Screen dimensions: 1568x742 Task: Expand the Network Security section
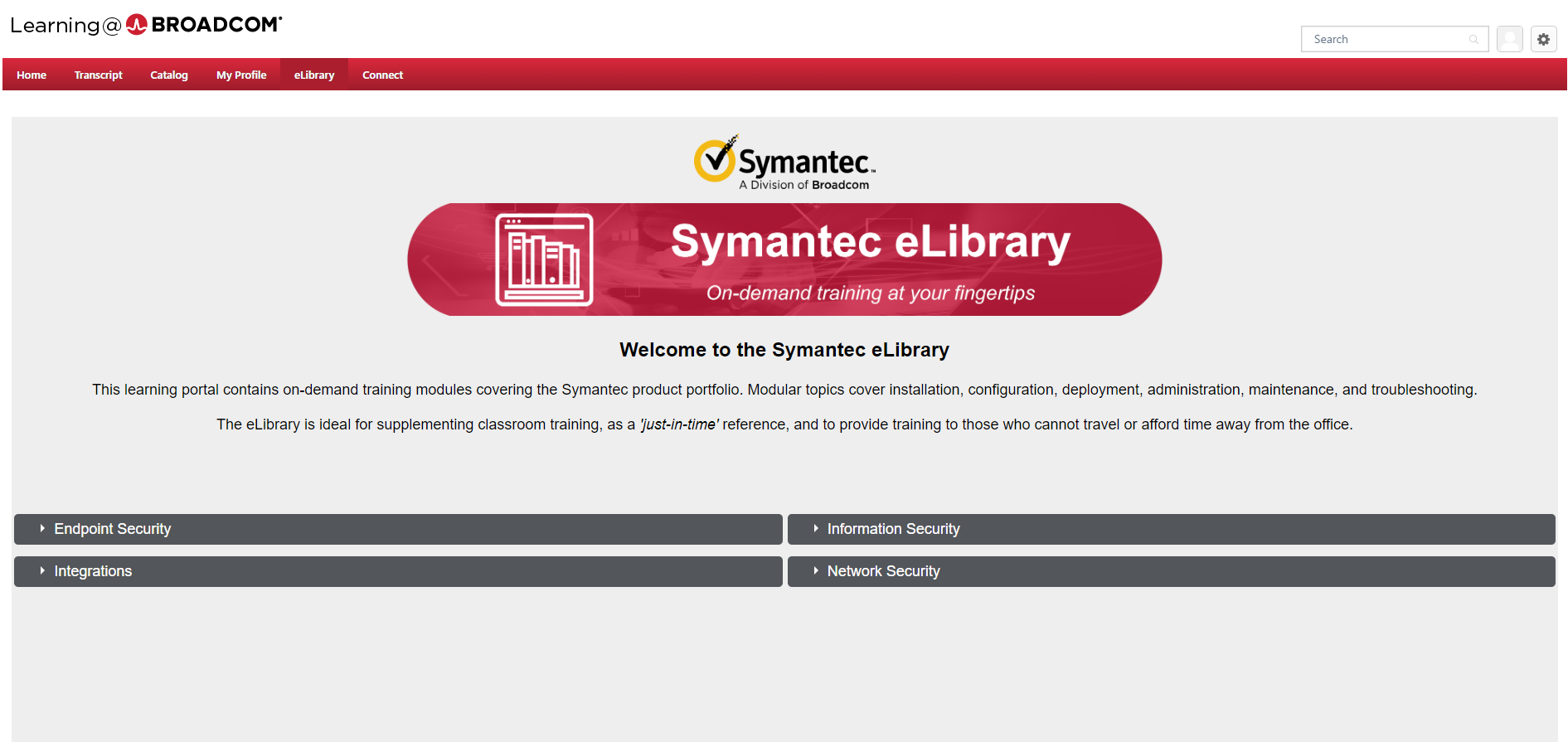click(883, 571)
